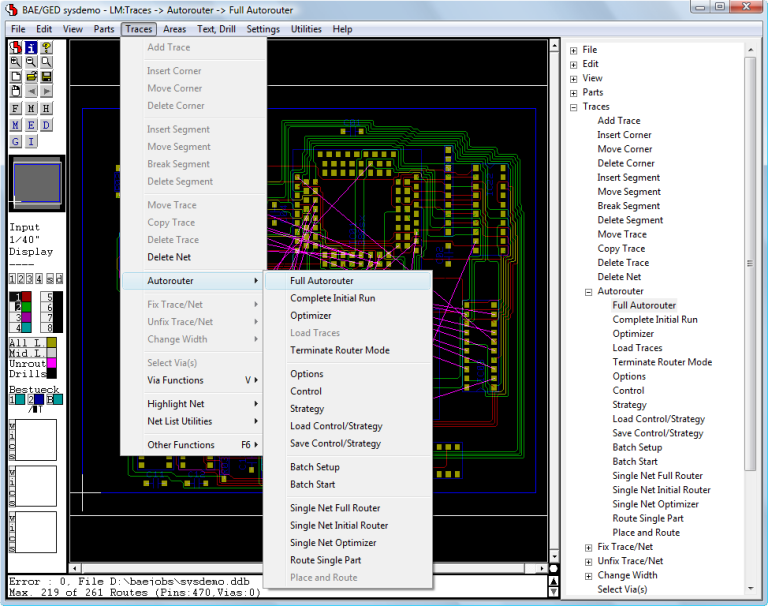Viewport: 768px width, 606px height.
Task: Click the blue D toolbar button
Action: 46,125
